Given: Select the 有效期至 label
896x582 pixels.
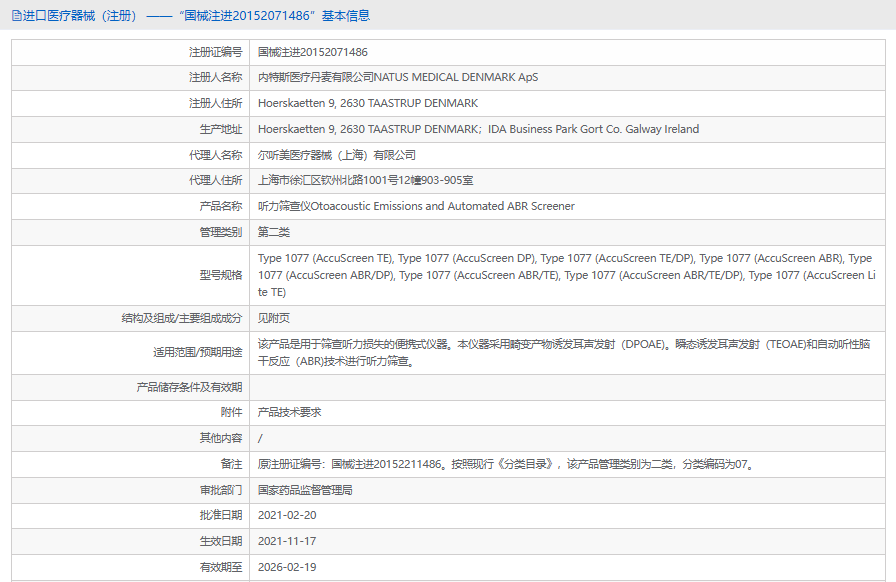Looking at the screenshot, I should [221, 567].
